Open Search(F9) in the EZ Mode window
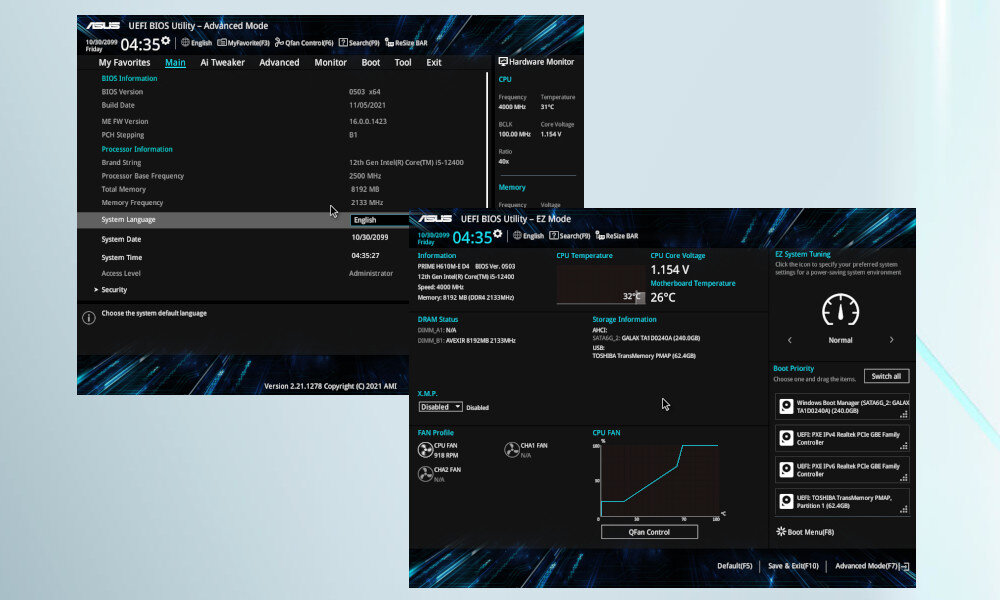 tap(570, 235)
